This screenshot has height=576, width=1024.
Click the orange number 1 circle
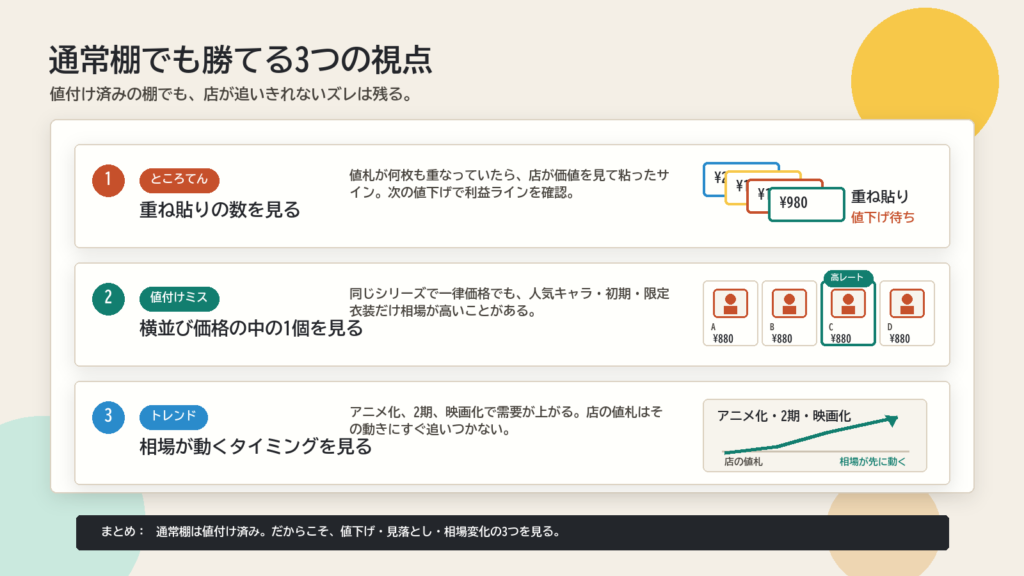tap(108, 180)
